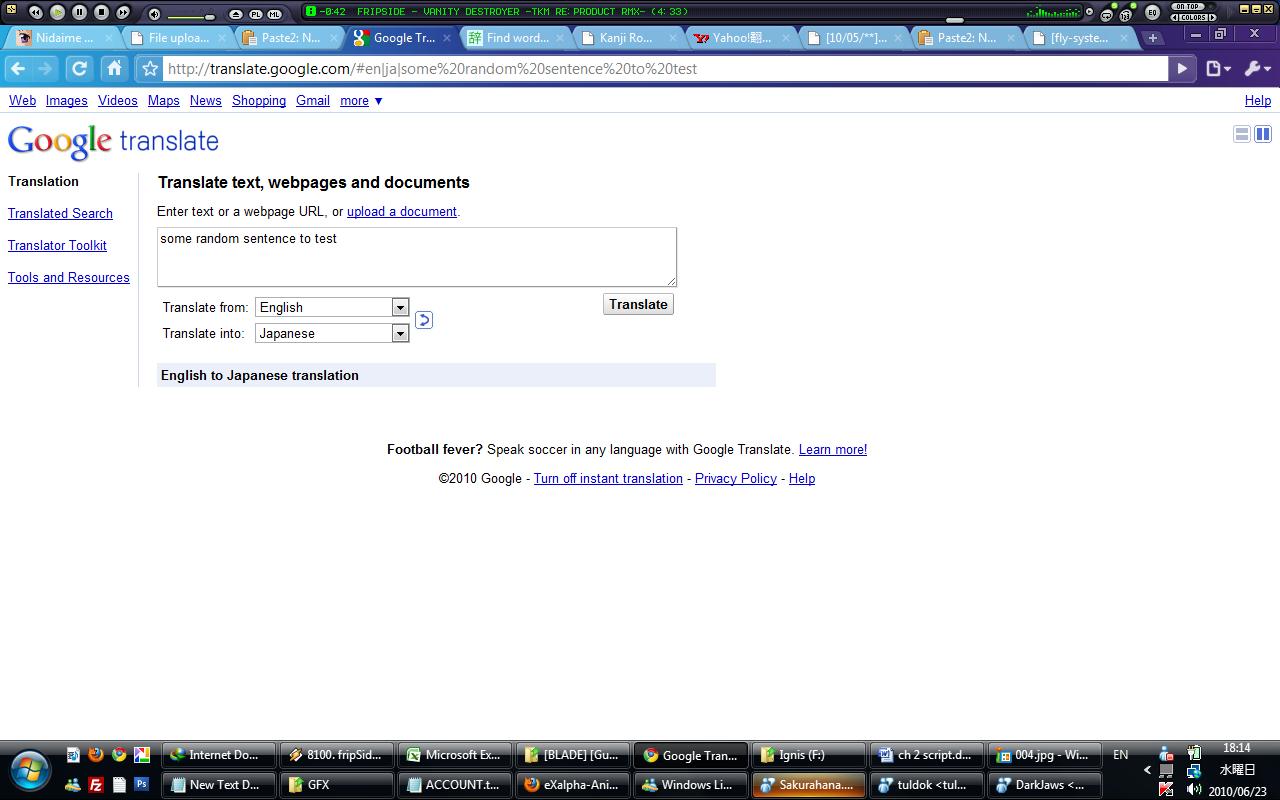Turn off instant translation
1280x800 pixels.
608,479
